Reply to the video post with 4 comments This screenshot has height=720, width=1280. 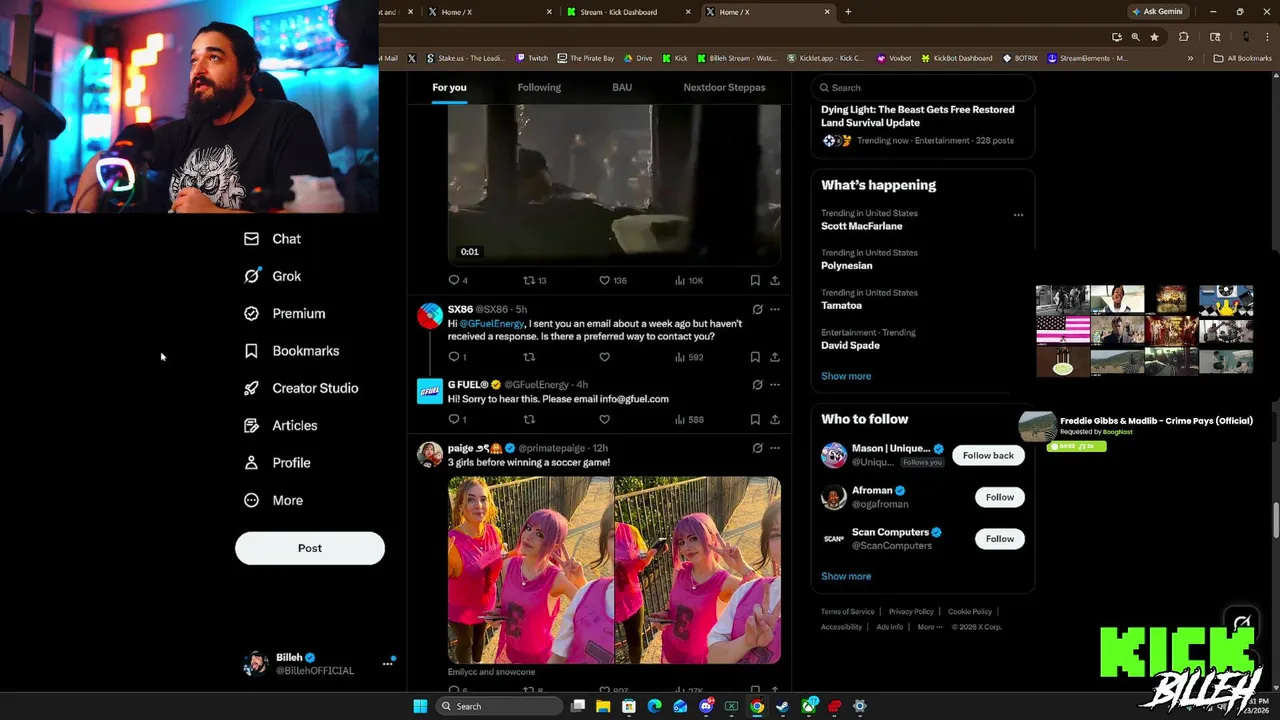[457, 280]
